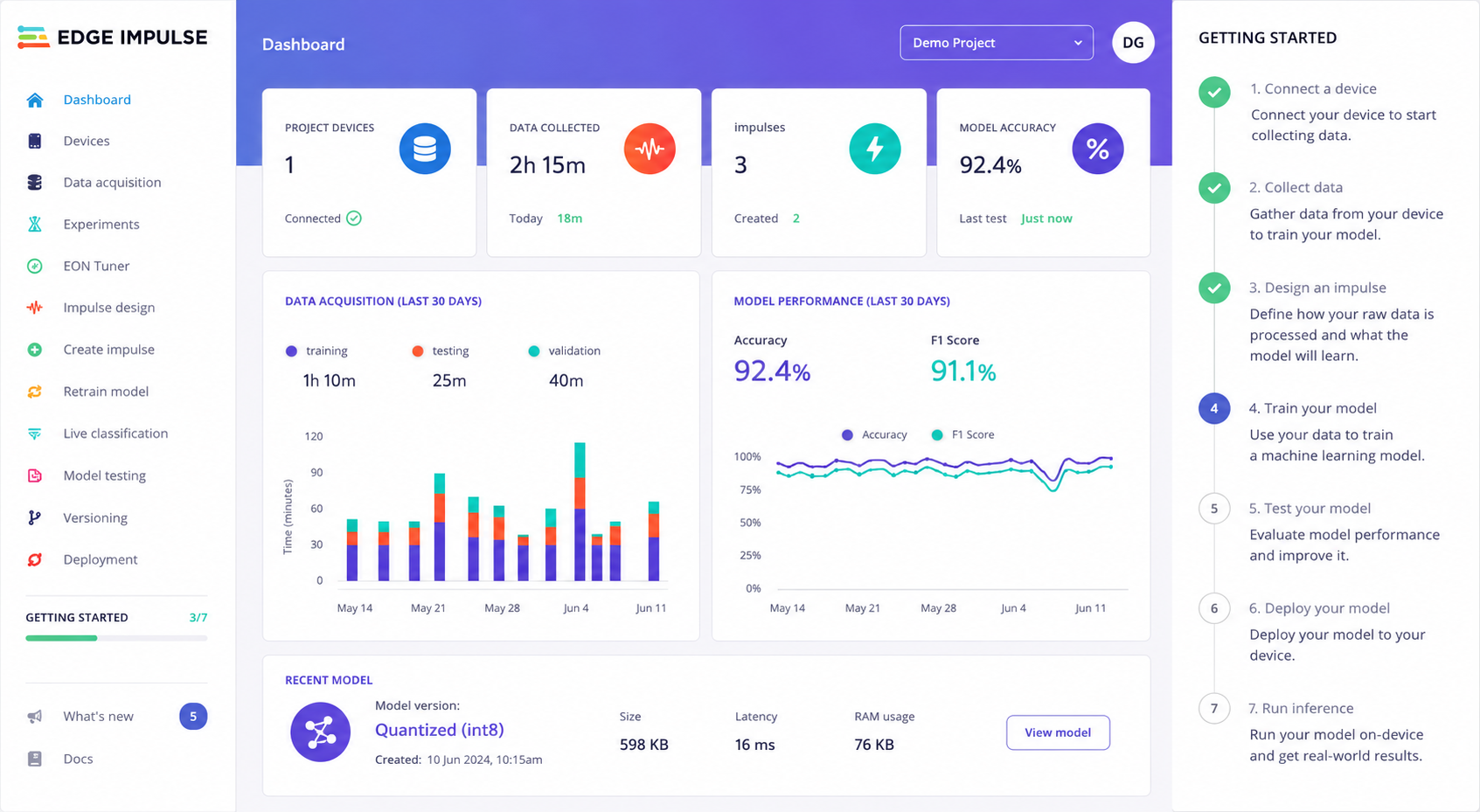
Task: Click the 'Created: 10 Jun 2024, 10:15am' text
Action: coord(459,760)
